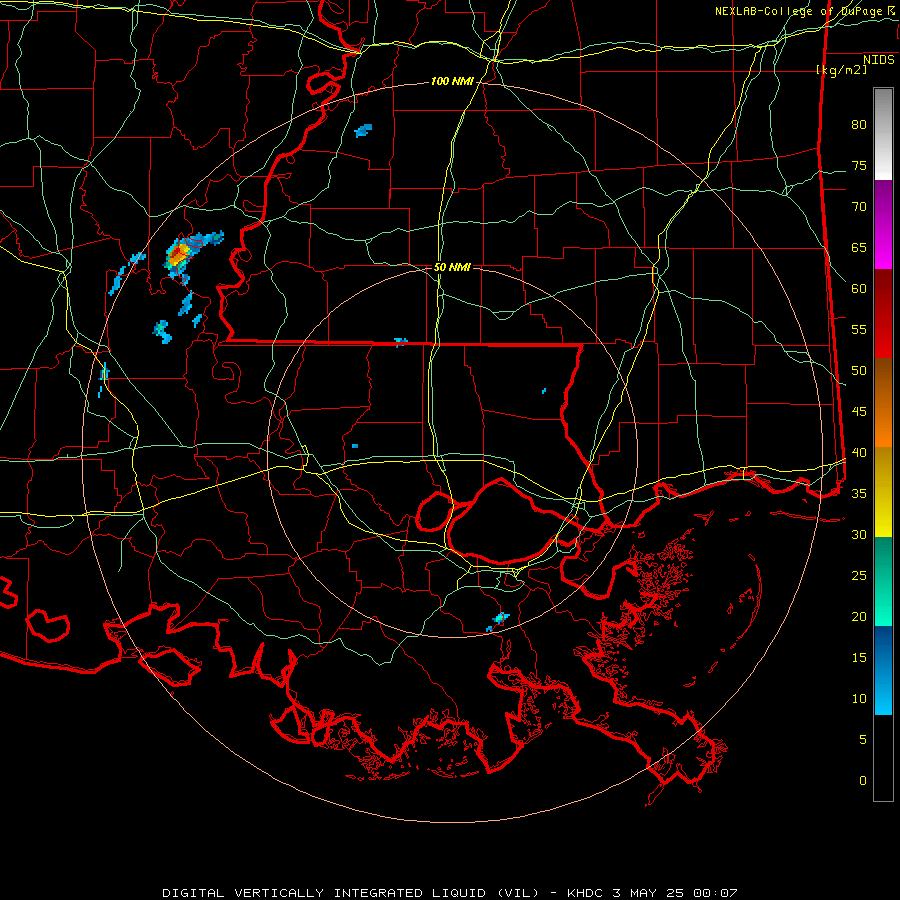Click the kg/m2 units label

point(841,70)
